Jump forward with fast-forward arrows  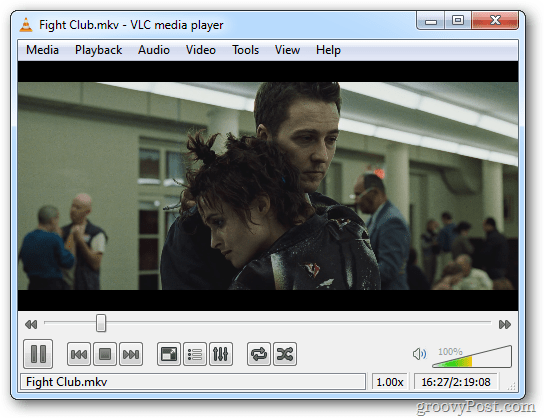pyautogui.click(x=505, y=325)
